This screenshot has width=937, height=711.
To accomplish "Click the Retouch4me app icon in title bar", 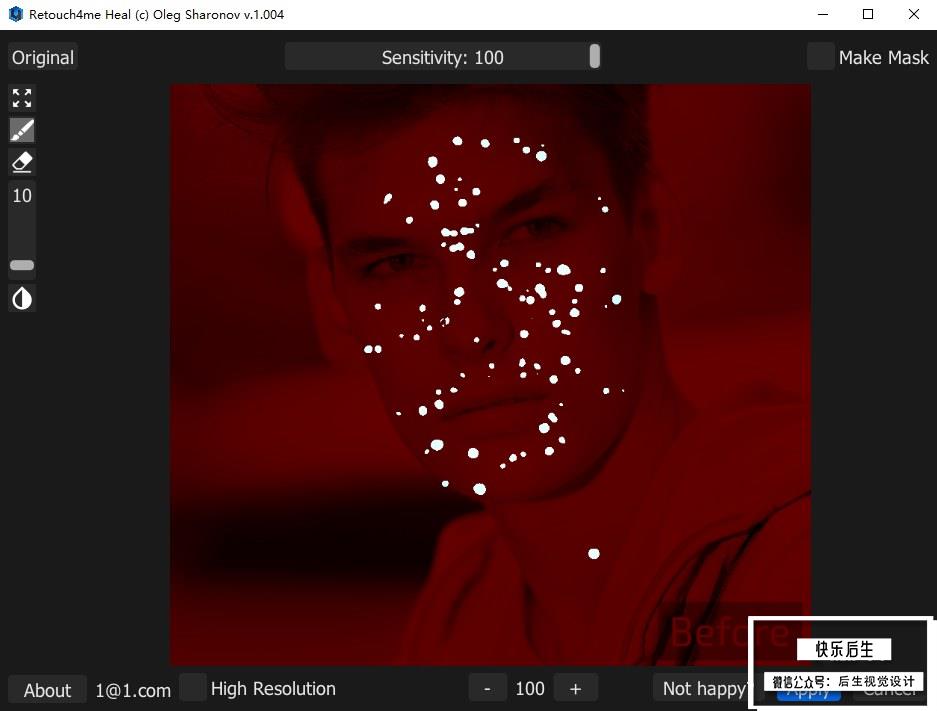I will [x=16, y=14].
